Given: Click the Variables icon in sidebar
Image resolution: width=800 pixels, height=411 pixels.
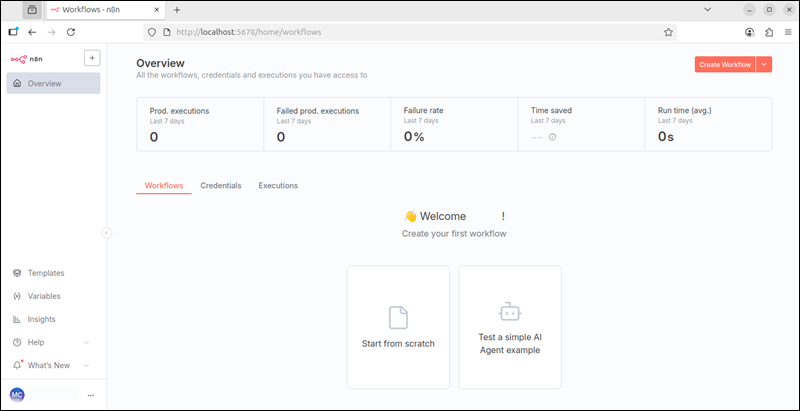Looking at the screenshot, I should coord(17,296).
